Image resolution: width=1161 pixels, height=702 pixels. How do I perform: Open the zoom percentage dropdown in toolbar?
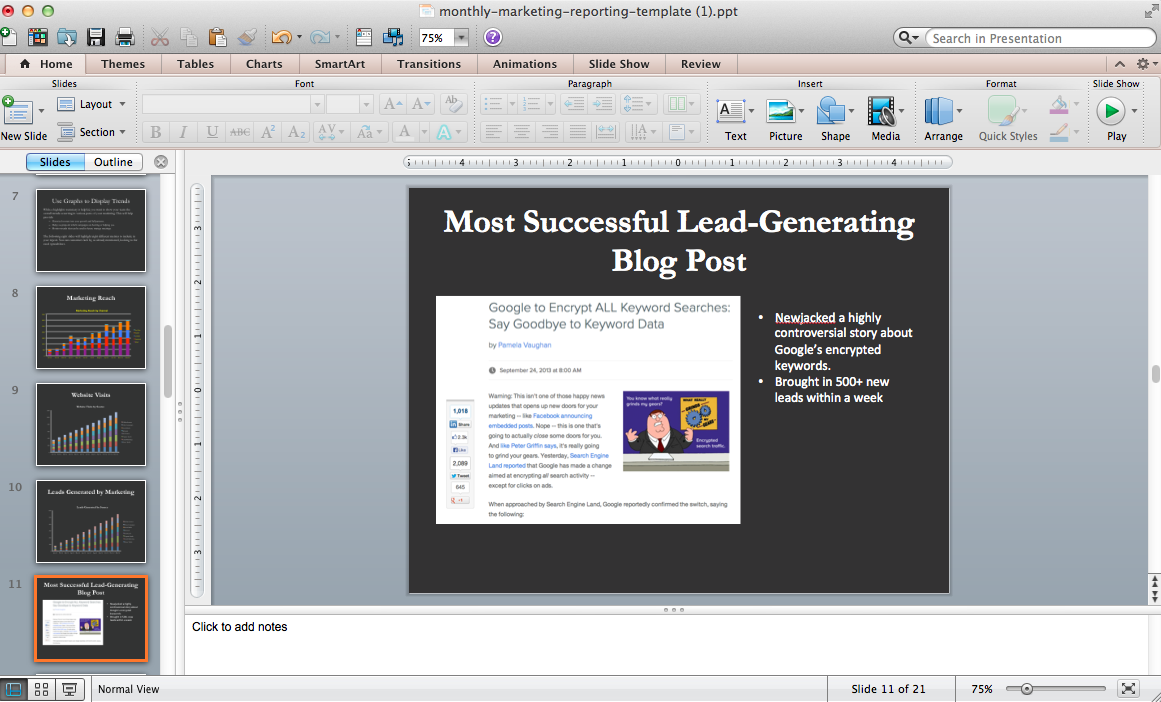click(461, 38)
